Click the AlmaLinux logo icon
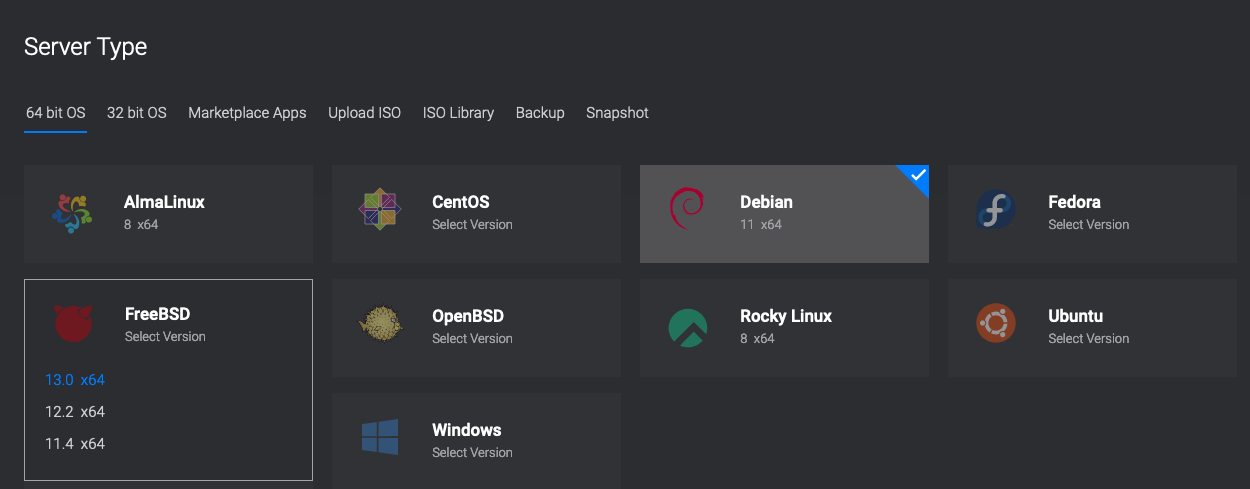 pos(72,213)
